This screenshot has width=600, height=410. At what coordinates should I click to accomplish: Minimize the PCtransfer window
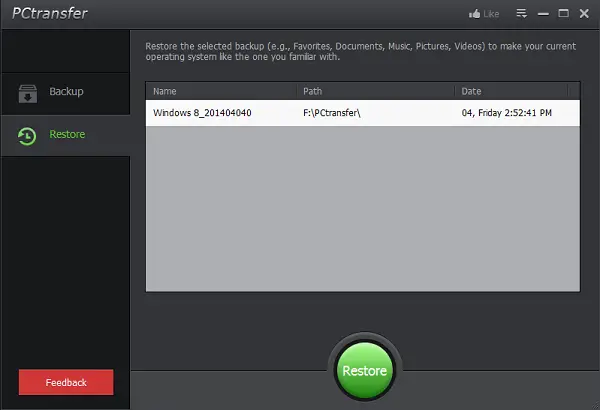(543, 14)
